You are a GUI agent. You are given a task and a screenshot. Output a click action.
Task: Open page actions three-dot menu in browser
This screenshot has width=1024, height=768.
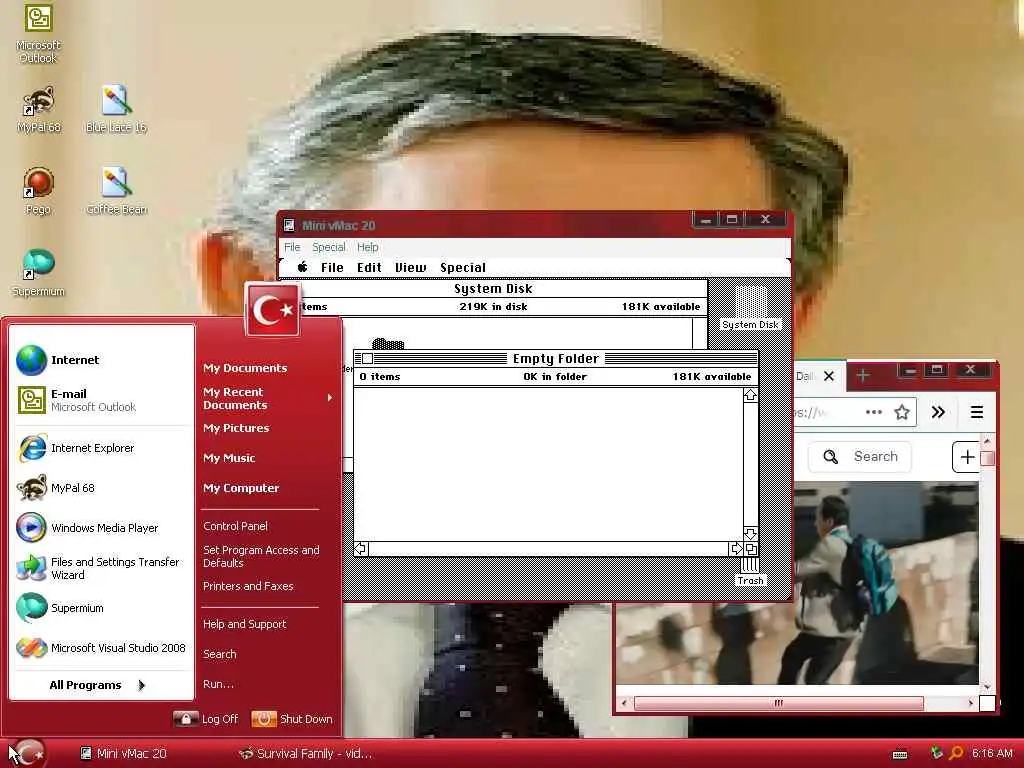click(874, 412)
